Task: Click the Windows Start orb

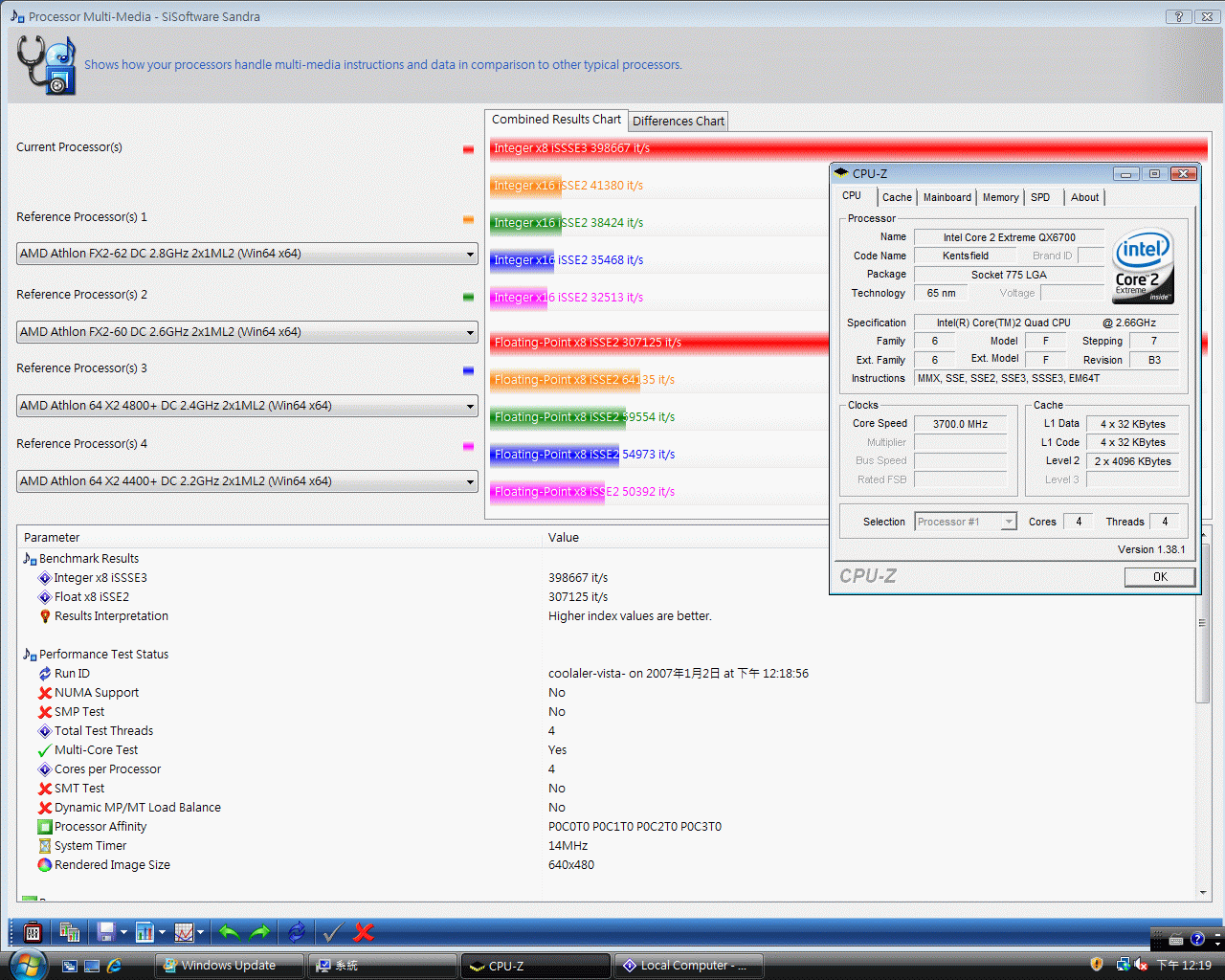Action: point(28,964)
